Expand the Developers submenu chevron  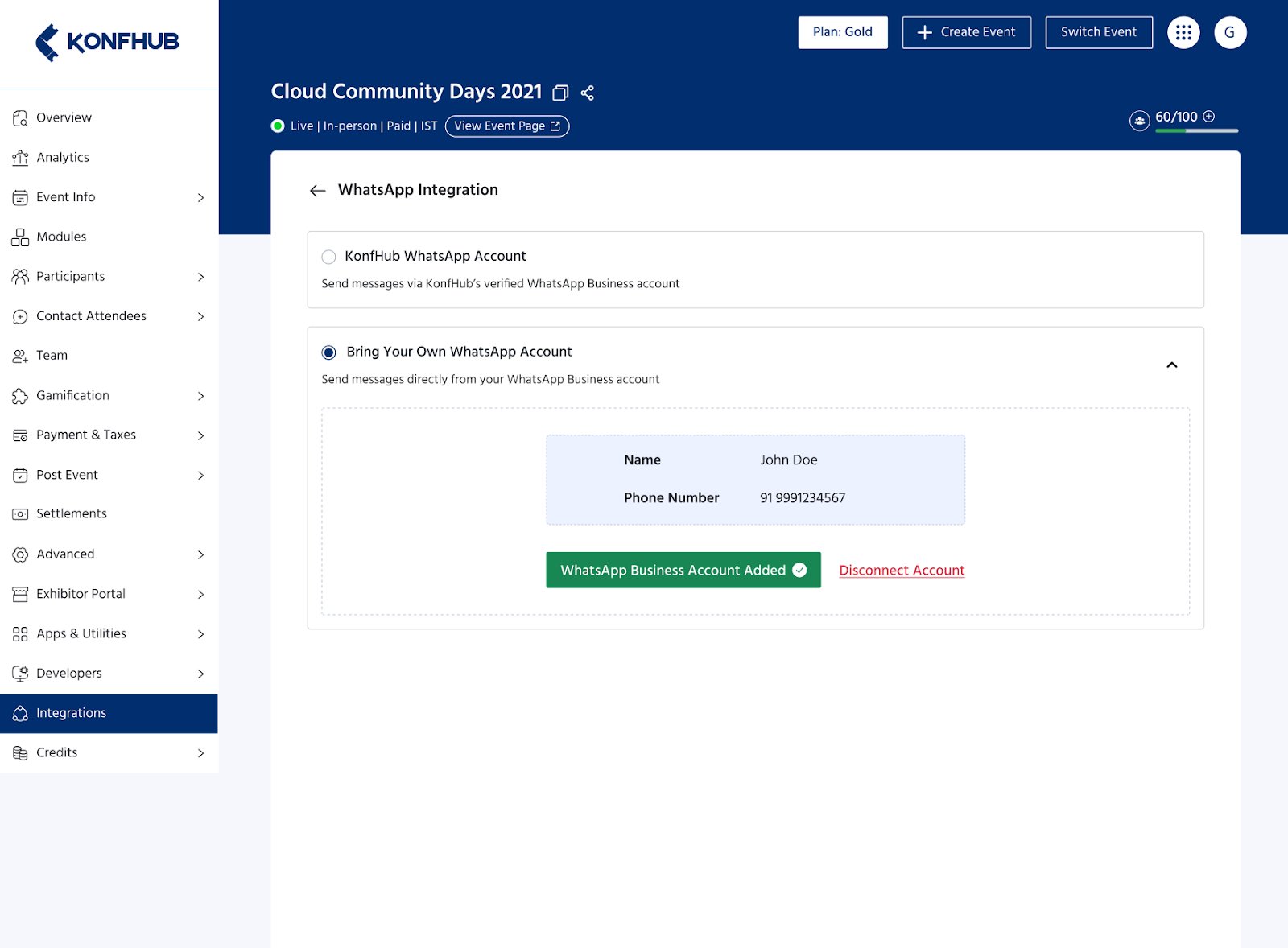(x=200, y=674)
